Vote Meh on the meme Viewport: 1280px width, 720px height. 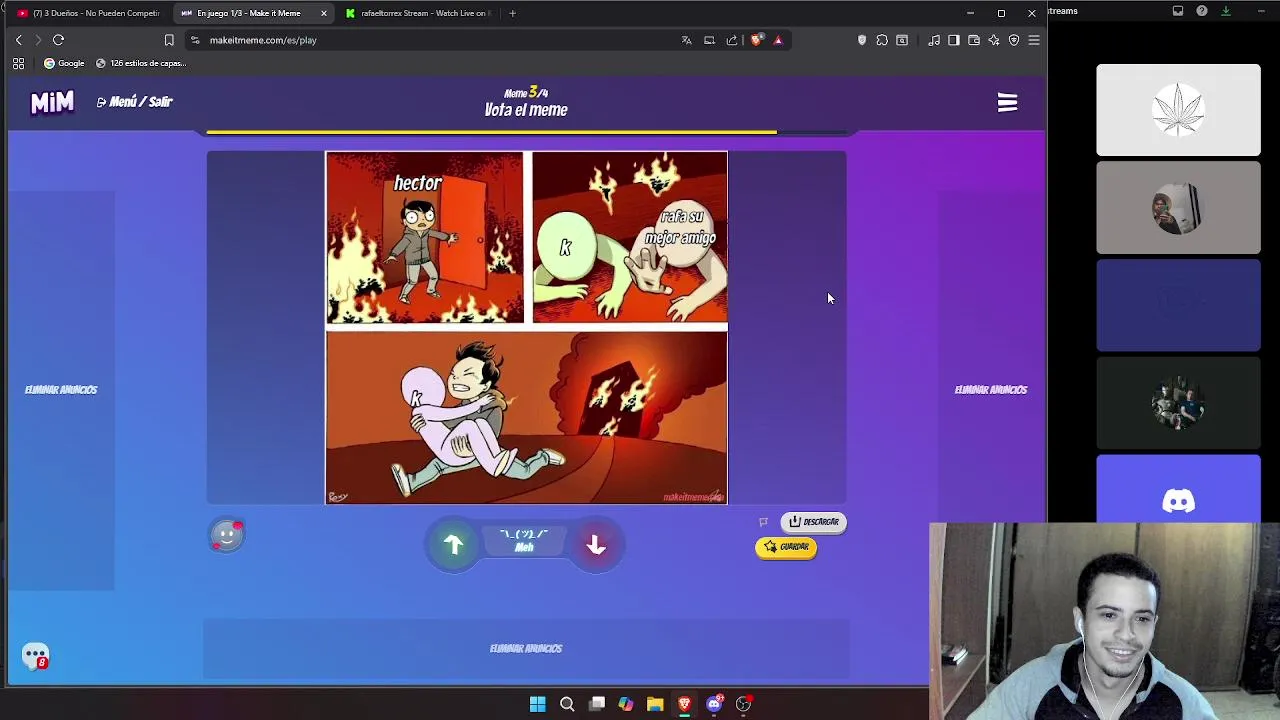click(x=524, y=541)
